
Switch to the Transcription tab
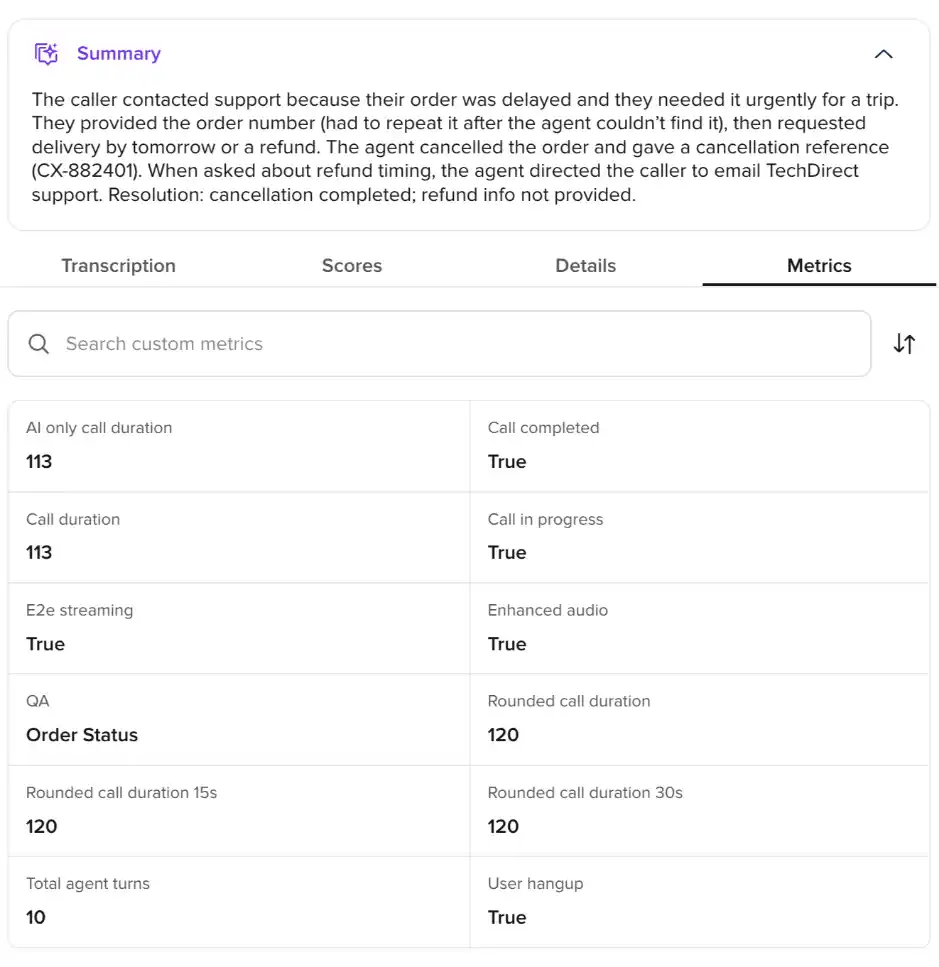coord(118,266)
